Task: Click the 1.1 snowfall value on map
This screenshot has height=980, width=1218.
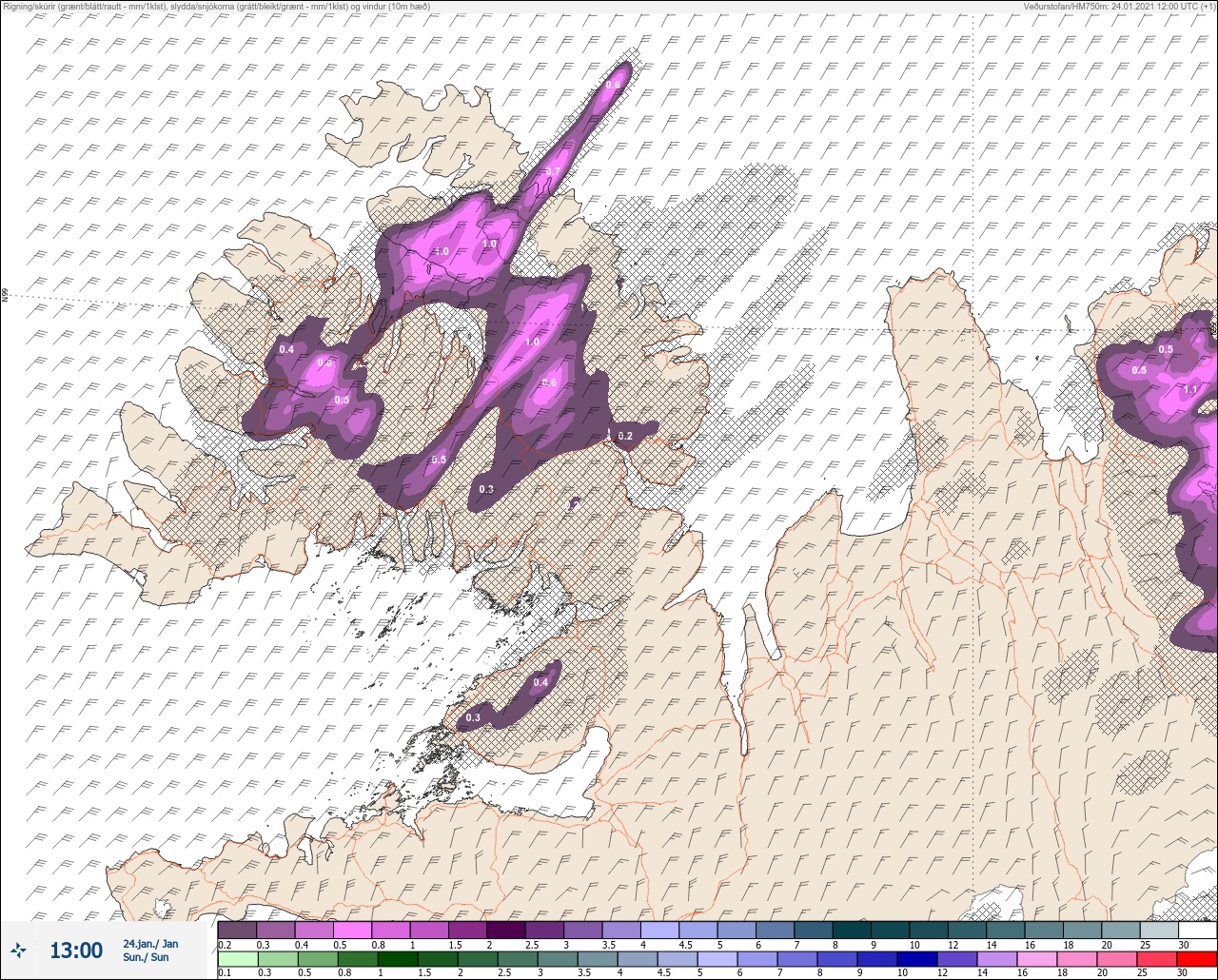Action: [x=1190, y=389]
